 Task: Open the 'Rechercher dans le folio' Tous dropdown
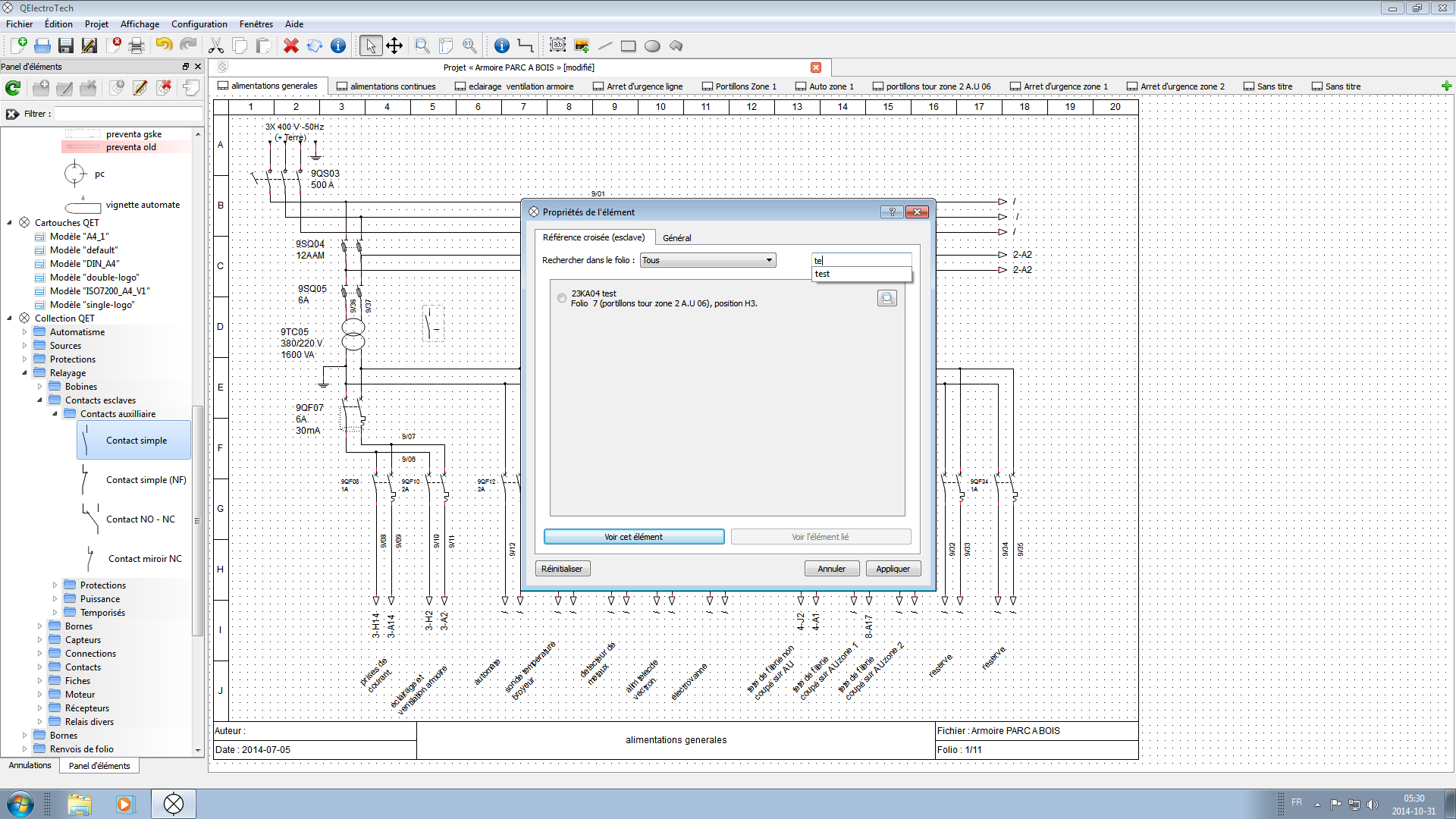click(708, 260)
